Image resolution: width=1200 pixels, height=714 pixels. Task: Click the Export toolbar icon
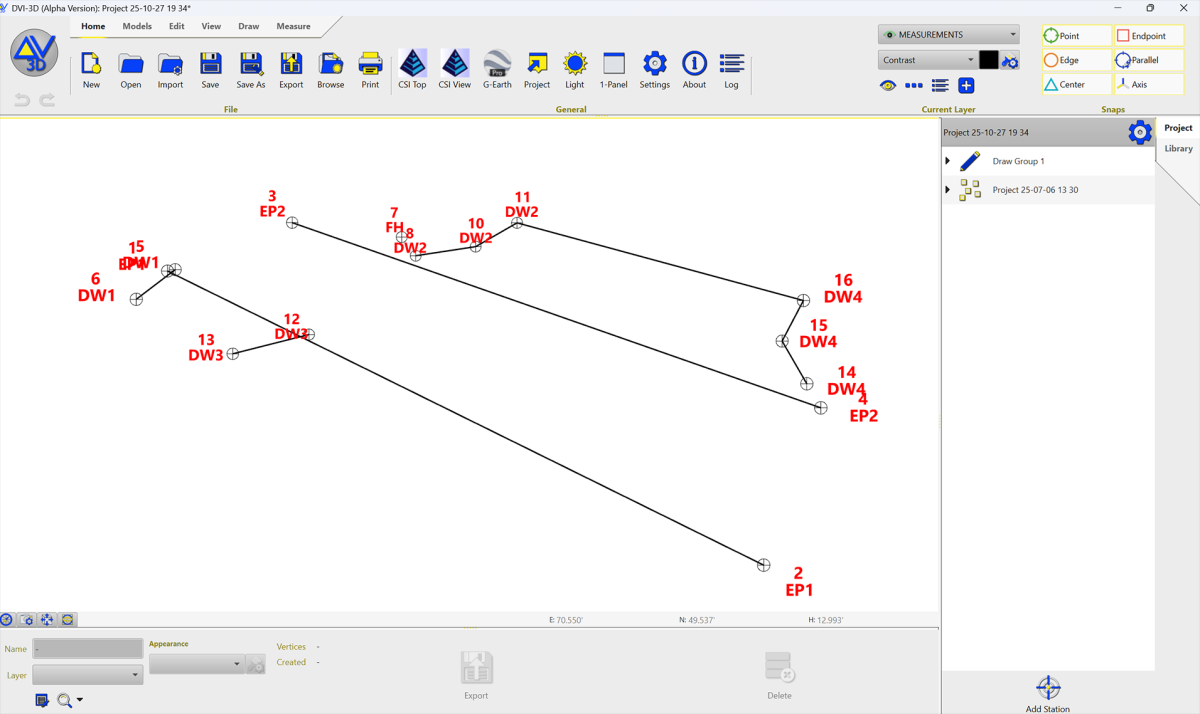tap(291, 64)
